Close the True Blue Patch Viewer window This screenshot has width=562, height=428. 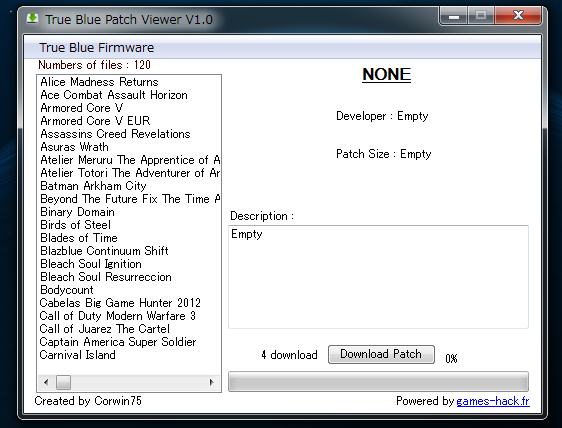point(518,15)
